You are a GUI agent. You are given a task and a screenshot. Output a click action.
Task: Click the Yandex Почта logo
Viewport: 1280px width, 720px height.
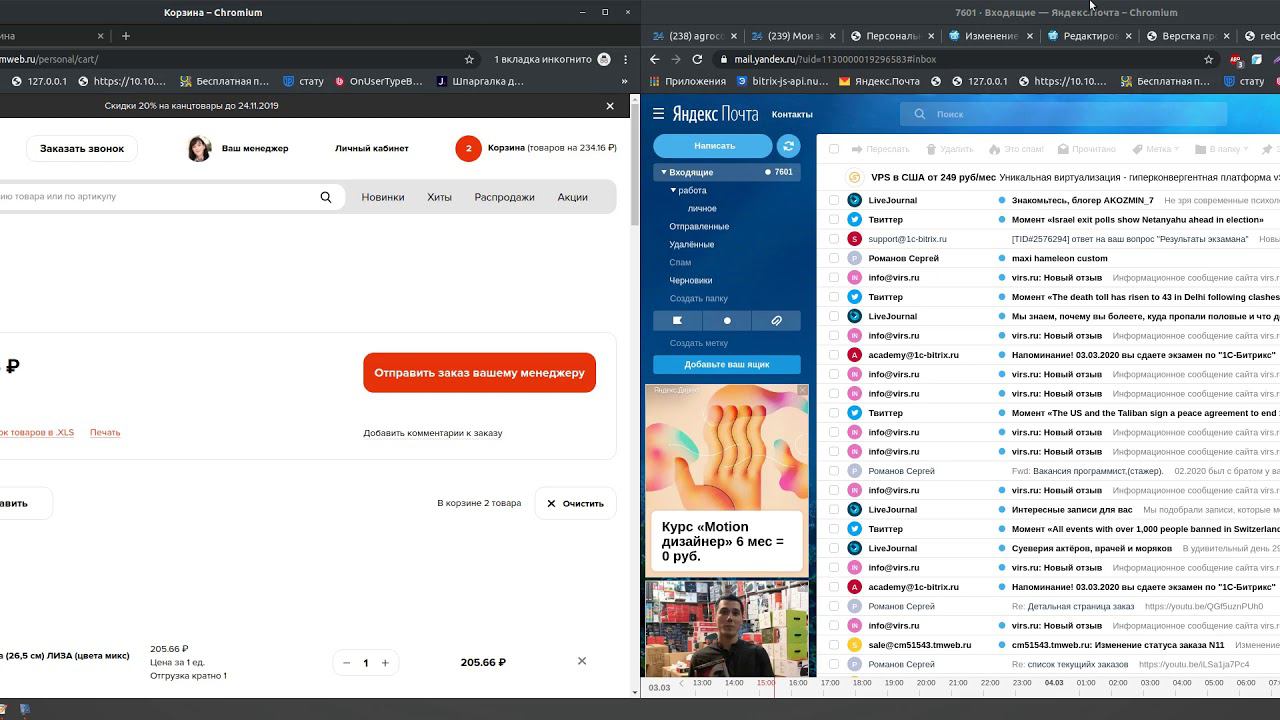pyautogui.click(x=714, y=114)
